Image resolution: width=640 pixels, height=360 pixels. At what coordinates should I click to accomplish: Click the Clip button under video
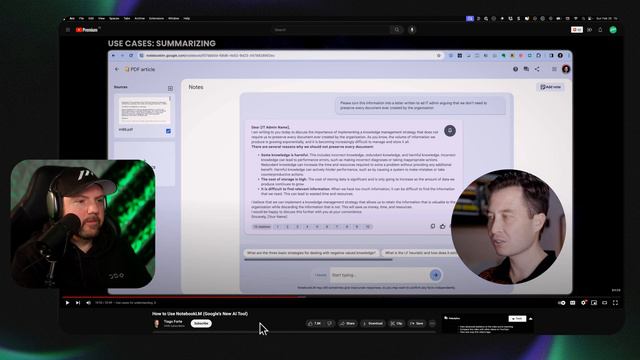coord(396,324)
